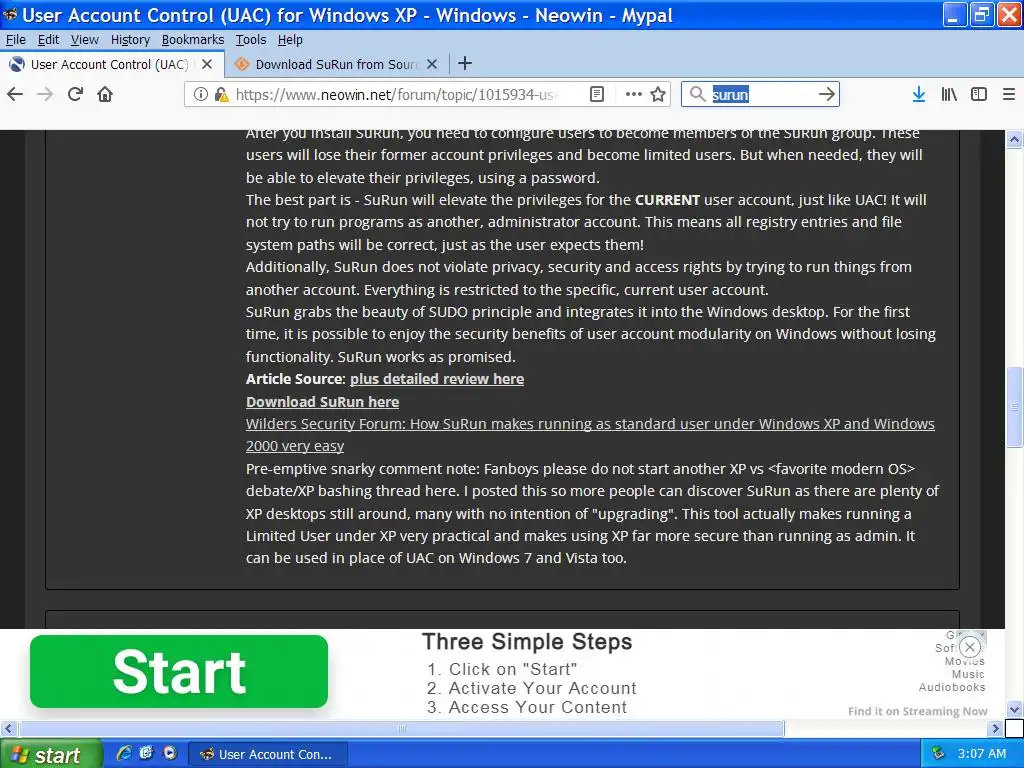1024x768 pixels.
Task: Click the User Account Con... taskbar button
Action: 268,754
